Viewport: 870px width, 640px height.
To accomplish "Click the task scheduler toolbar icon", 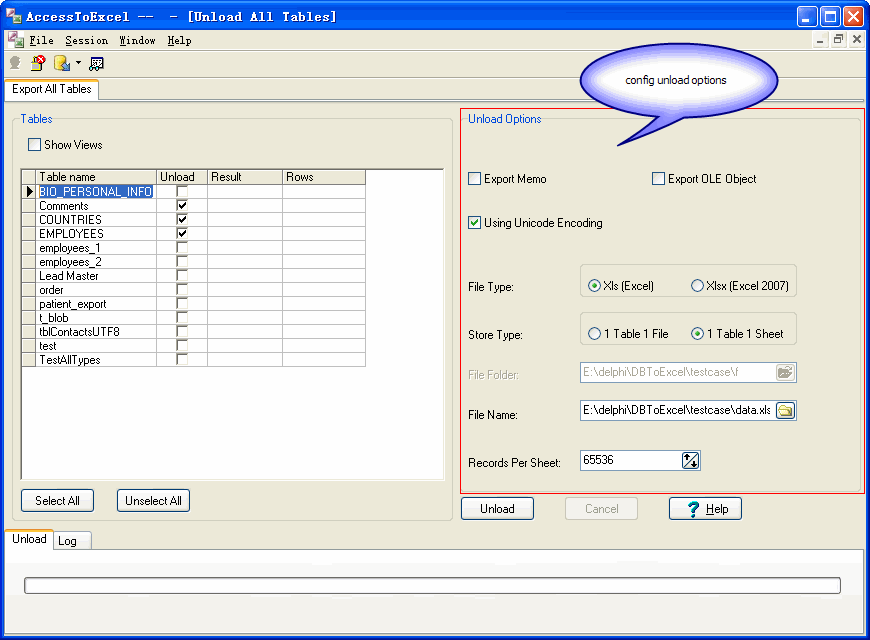I will tap(96, 64).
